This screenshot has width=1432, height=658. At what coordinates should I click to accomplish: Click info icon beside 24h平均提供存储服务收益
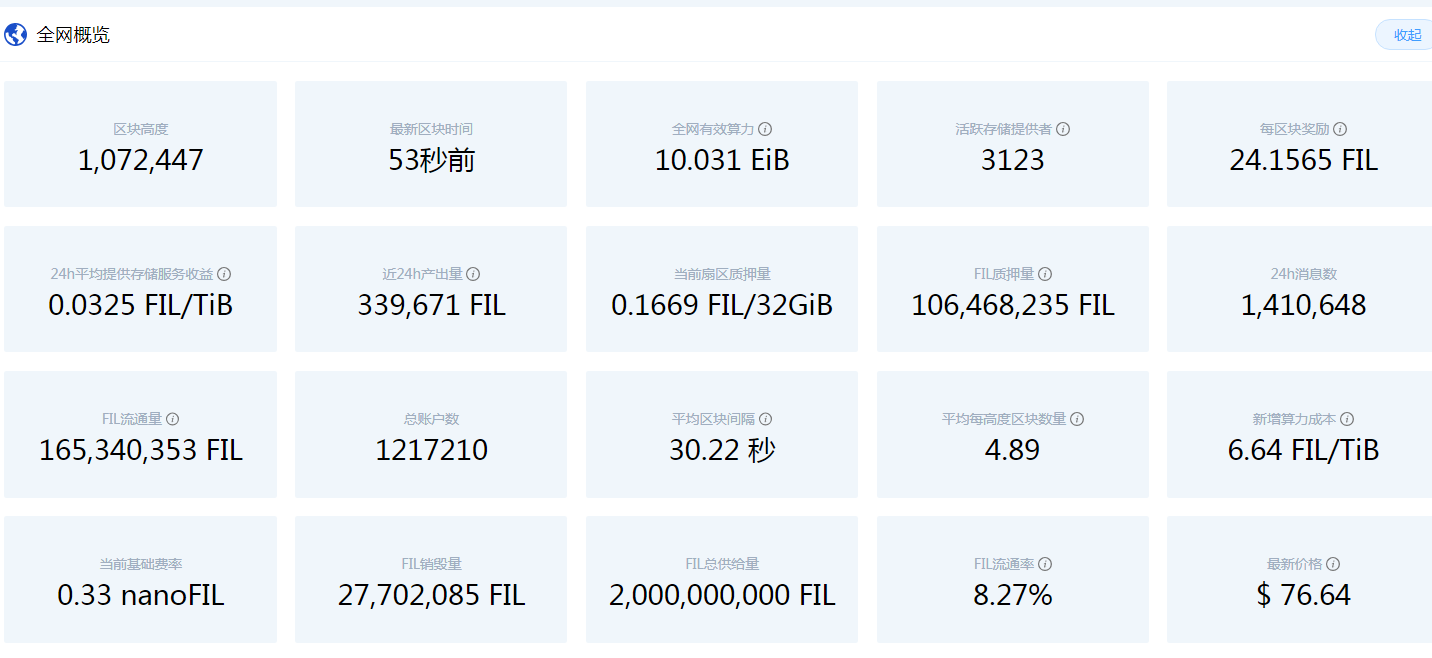click(x=224, y=274)
